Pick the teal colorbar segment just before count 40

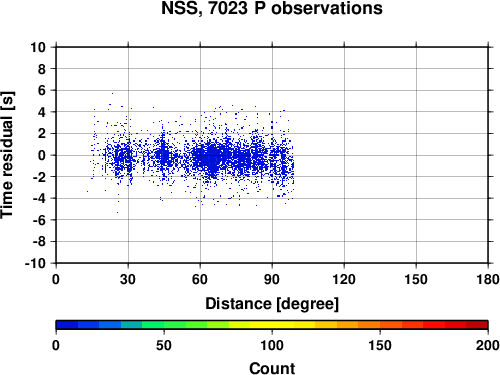[x=132, y=325]
